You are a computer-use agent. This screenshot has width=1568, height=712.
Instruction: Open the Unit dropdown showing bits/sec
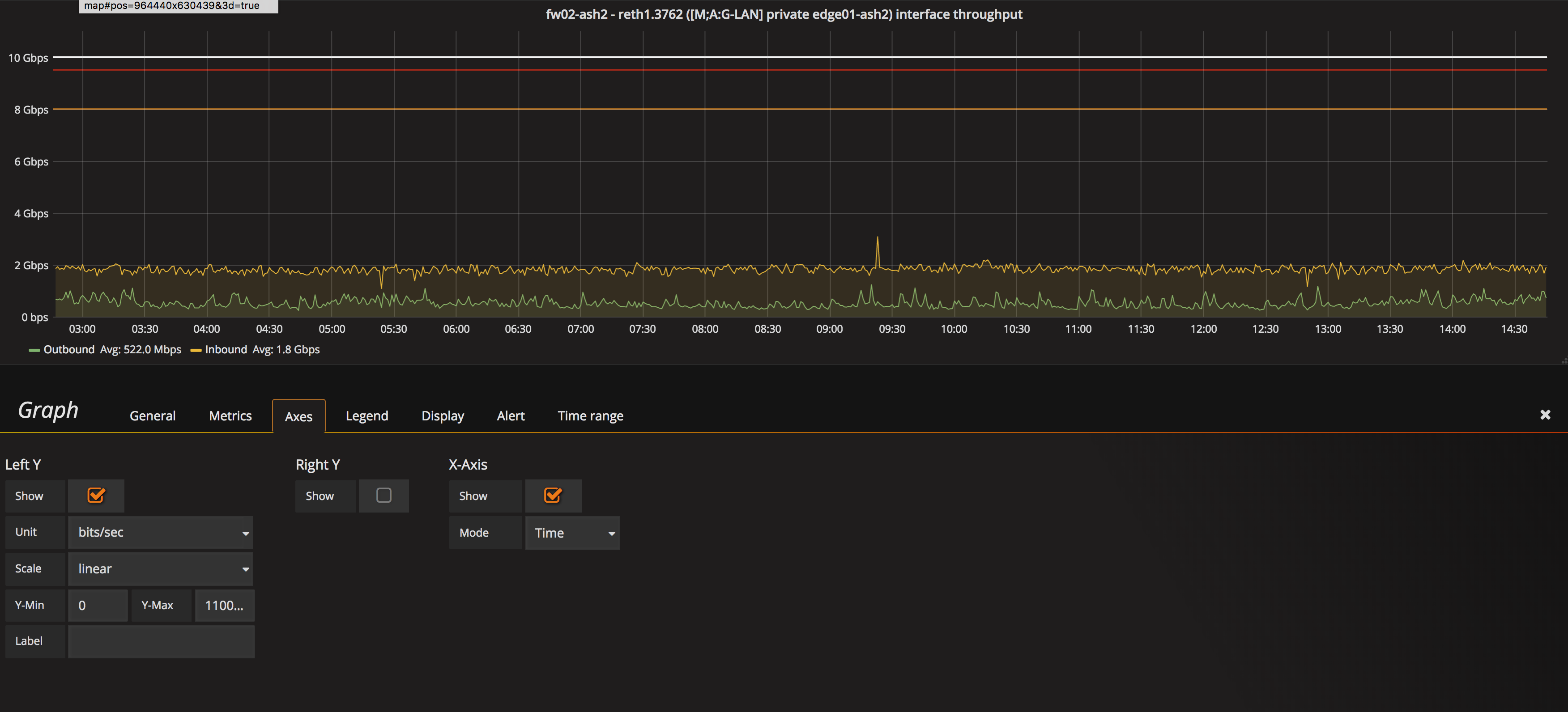161,532
